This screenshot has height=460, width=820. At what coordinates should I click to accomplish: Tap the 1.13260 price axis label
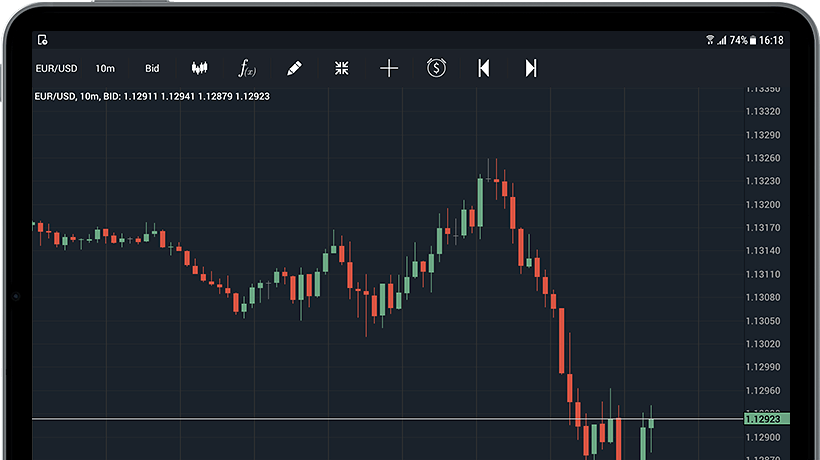click(x=763, y=158)
